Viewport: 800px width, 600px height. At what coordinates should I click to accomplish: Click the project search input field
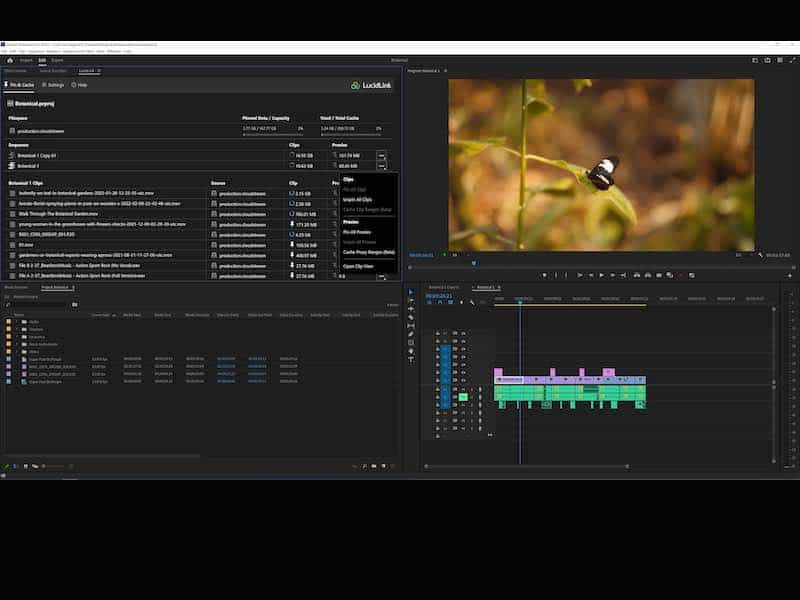[38, 304]
